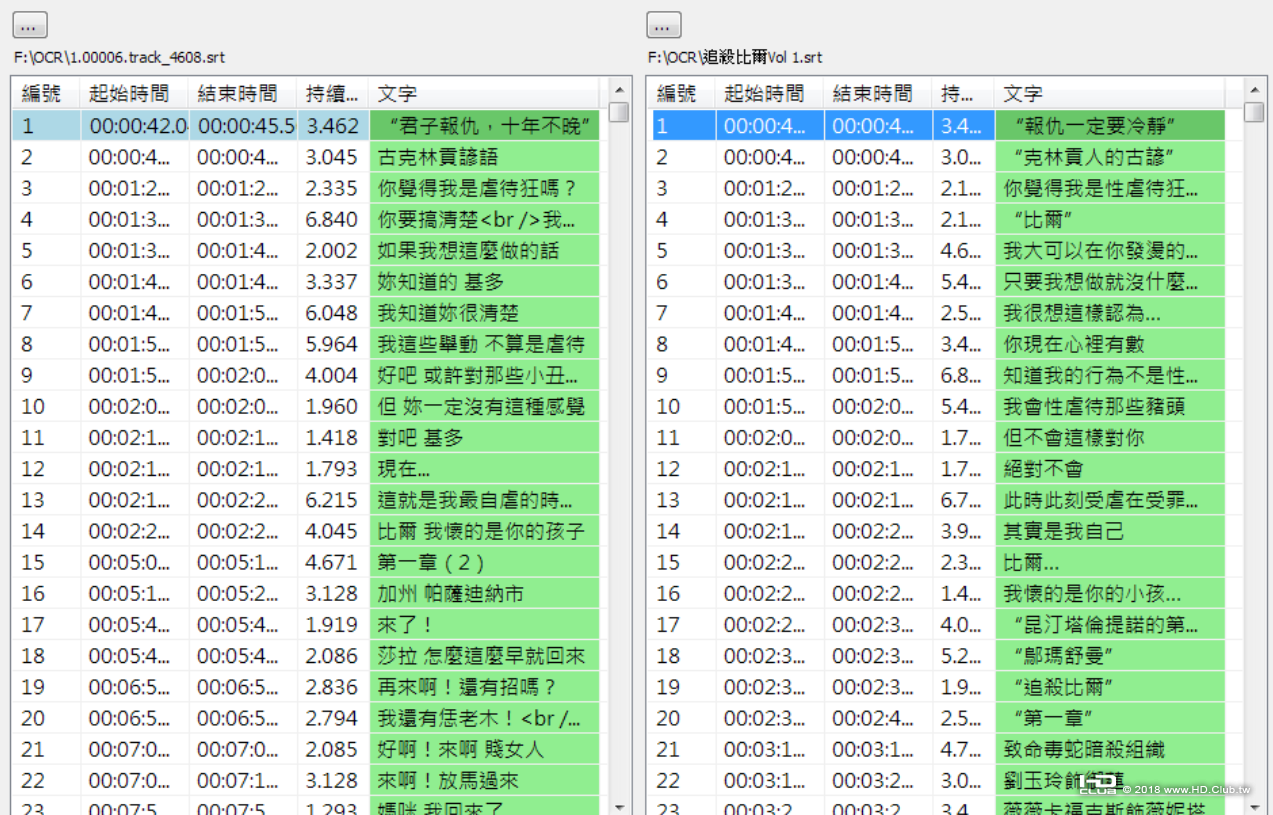Select line "君子報仇，十年不晚"
The image size is (1273, 815).
[484, 126]
